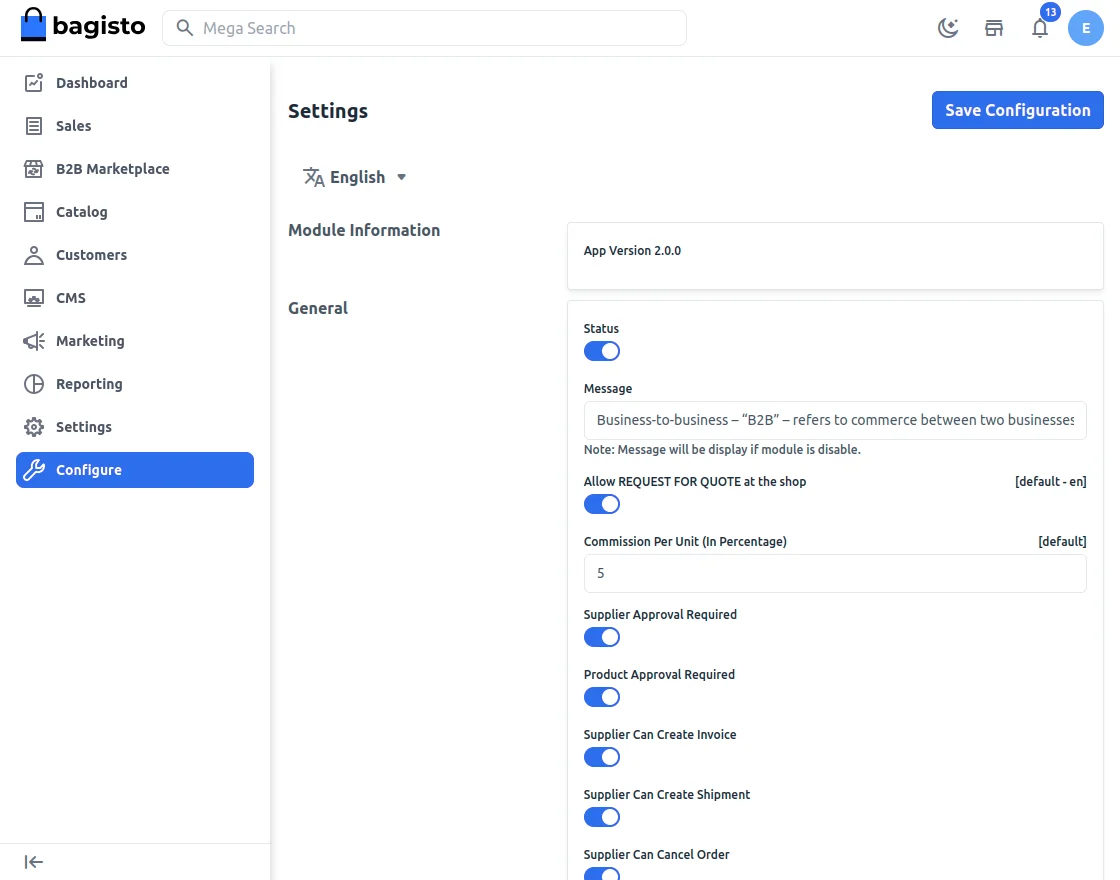Open the Marketing sidebar section
Screen dimensions: 1120x880
coord(90,341)
